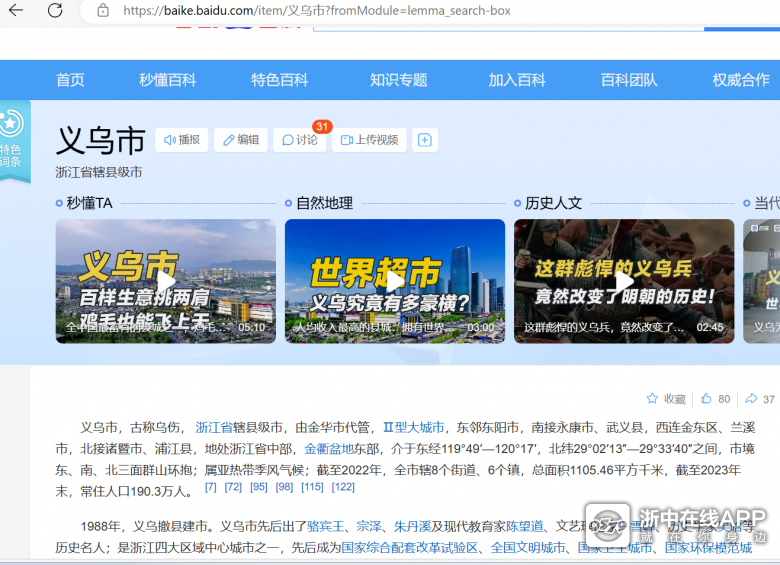Open reference [95]
The image size is (780, 565).
pyautogui.click(x=259, y=487)
